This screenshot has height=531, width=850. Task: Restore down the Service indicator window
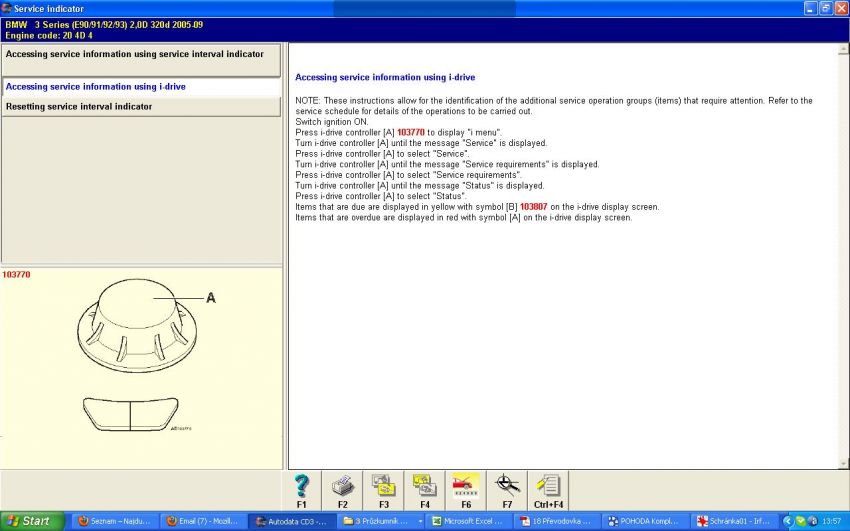coord(826,8)
